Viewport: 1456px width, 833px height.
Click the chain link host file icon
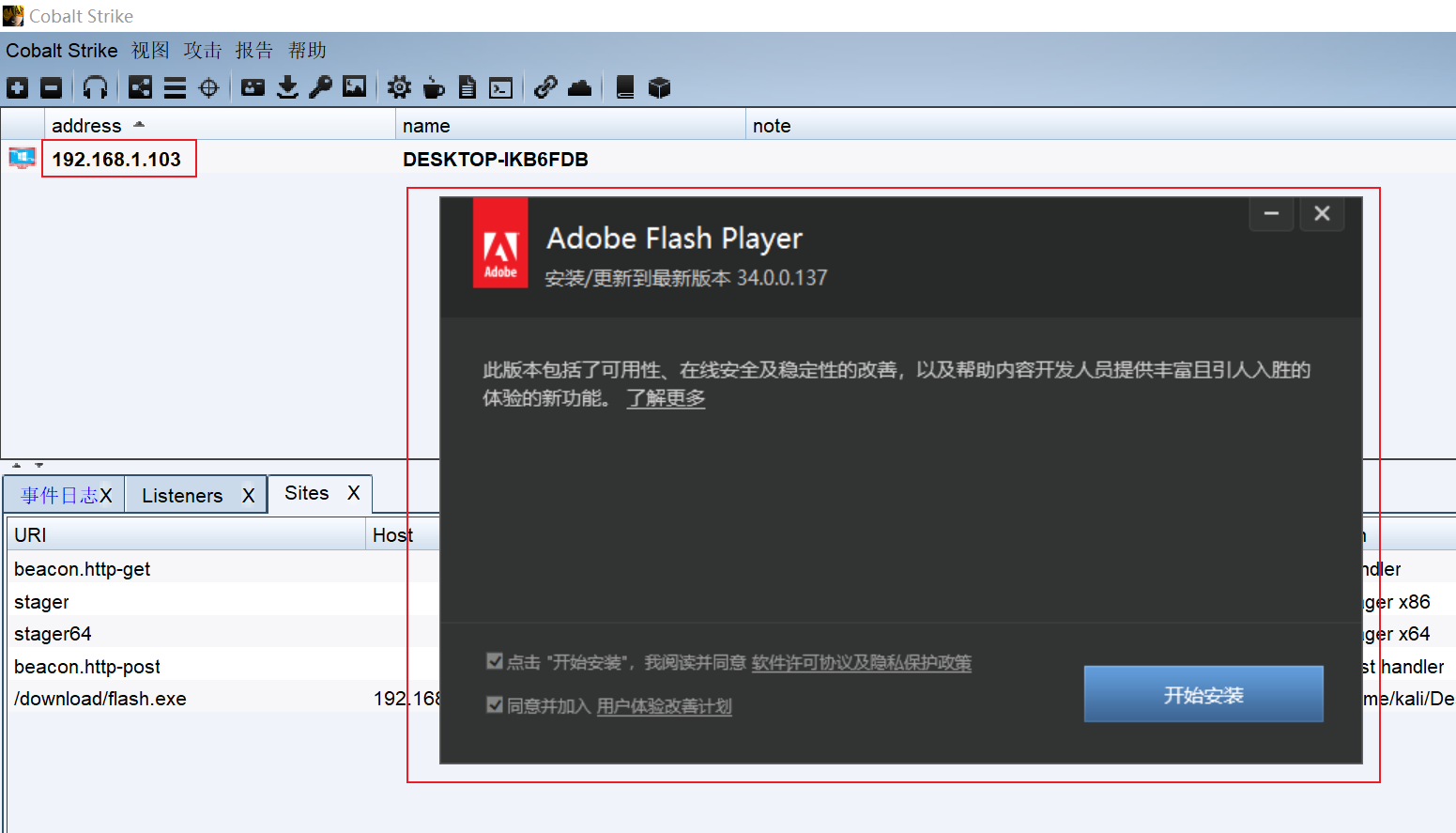click(x=545, y=88)
